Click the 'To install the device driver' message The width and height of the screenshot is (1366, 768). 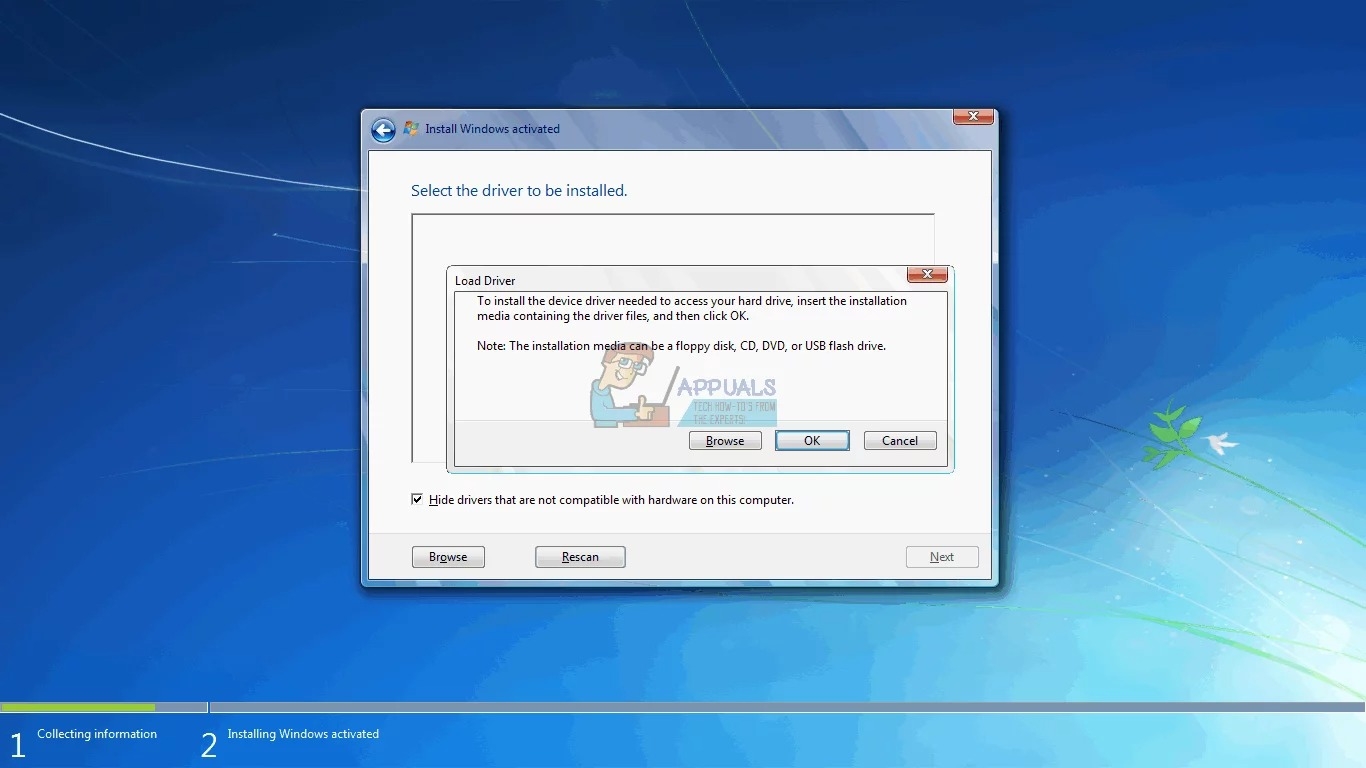(692, 308)
